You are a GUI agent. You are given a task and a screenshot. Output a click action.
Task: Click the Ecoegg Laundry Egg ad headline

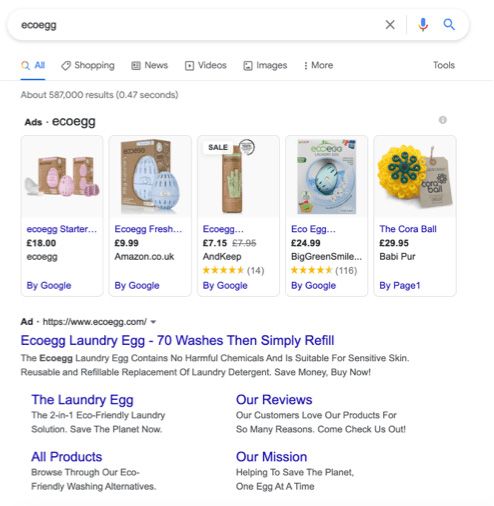177,341
